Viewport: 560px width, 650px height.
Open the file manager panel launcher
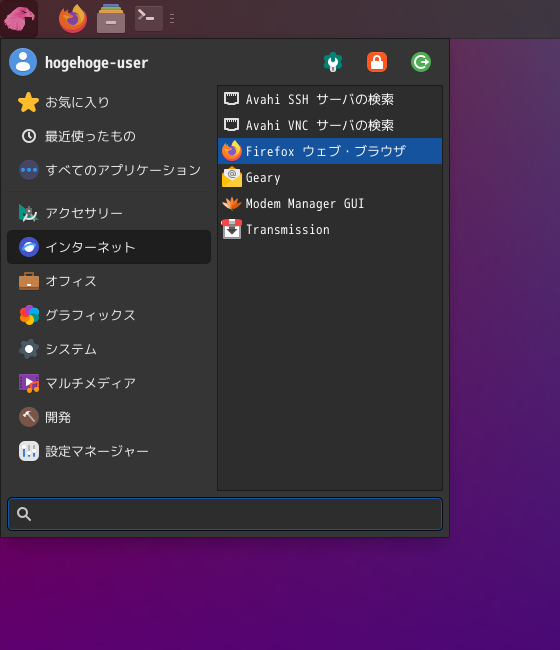pos(111,19)
